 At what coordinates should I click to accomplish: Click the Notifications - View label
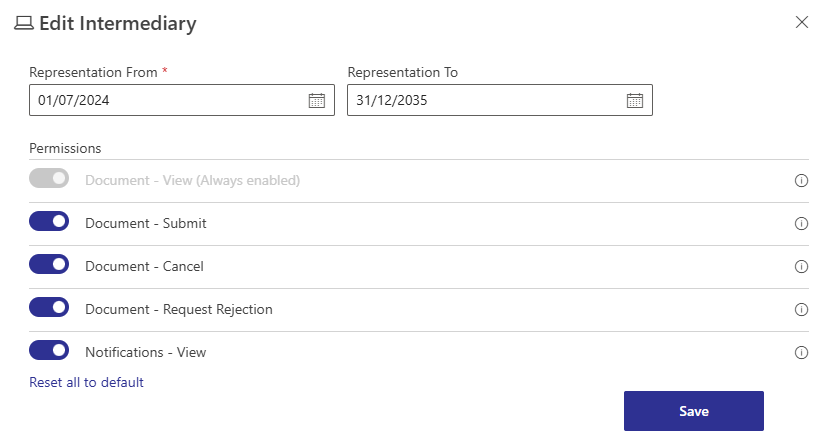[x=146, y=352]
